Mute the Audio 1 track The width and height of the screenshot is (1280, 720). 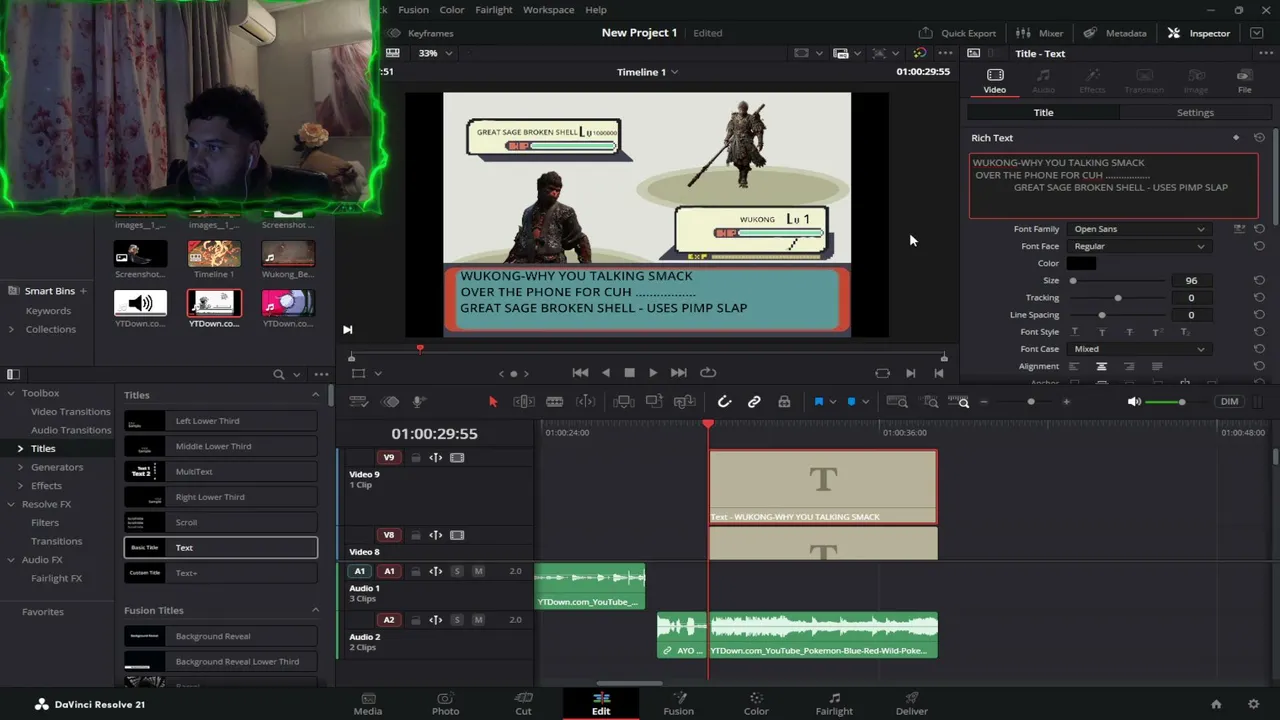[478, 571]
